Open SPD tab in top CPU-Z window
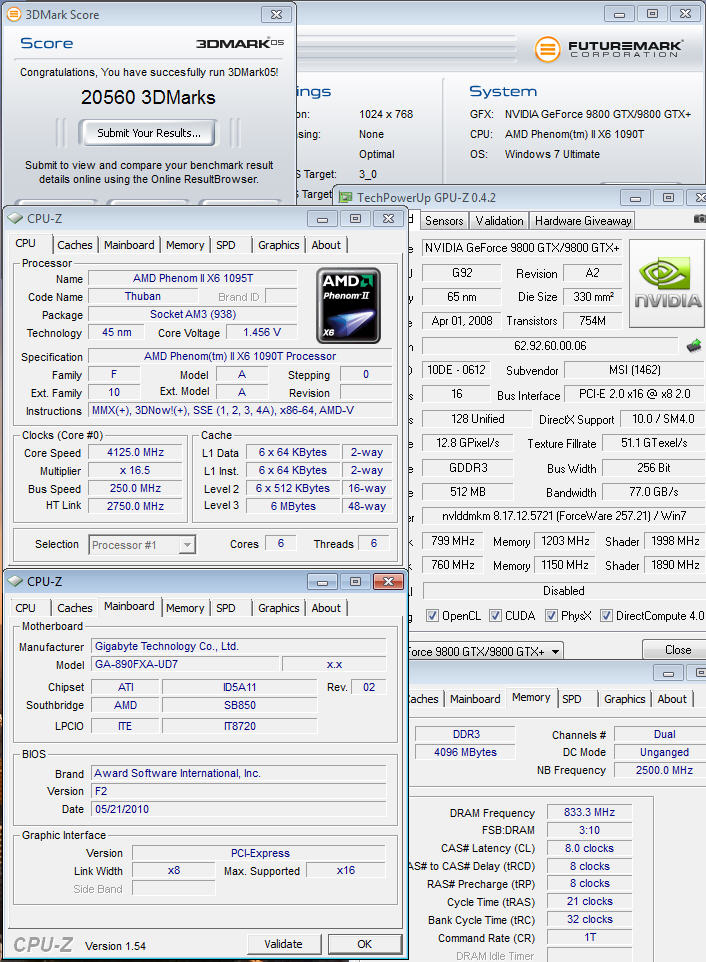This screenshot has height=962, width=706. [x=226, y=245]
